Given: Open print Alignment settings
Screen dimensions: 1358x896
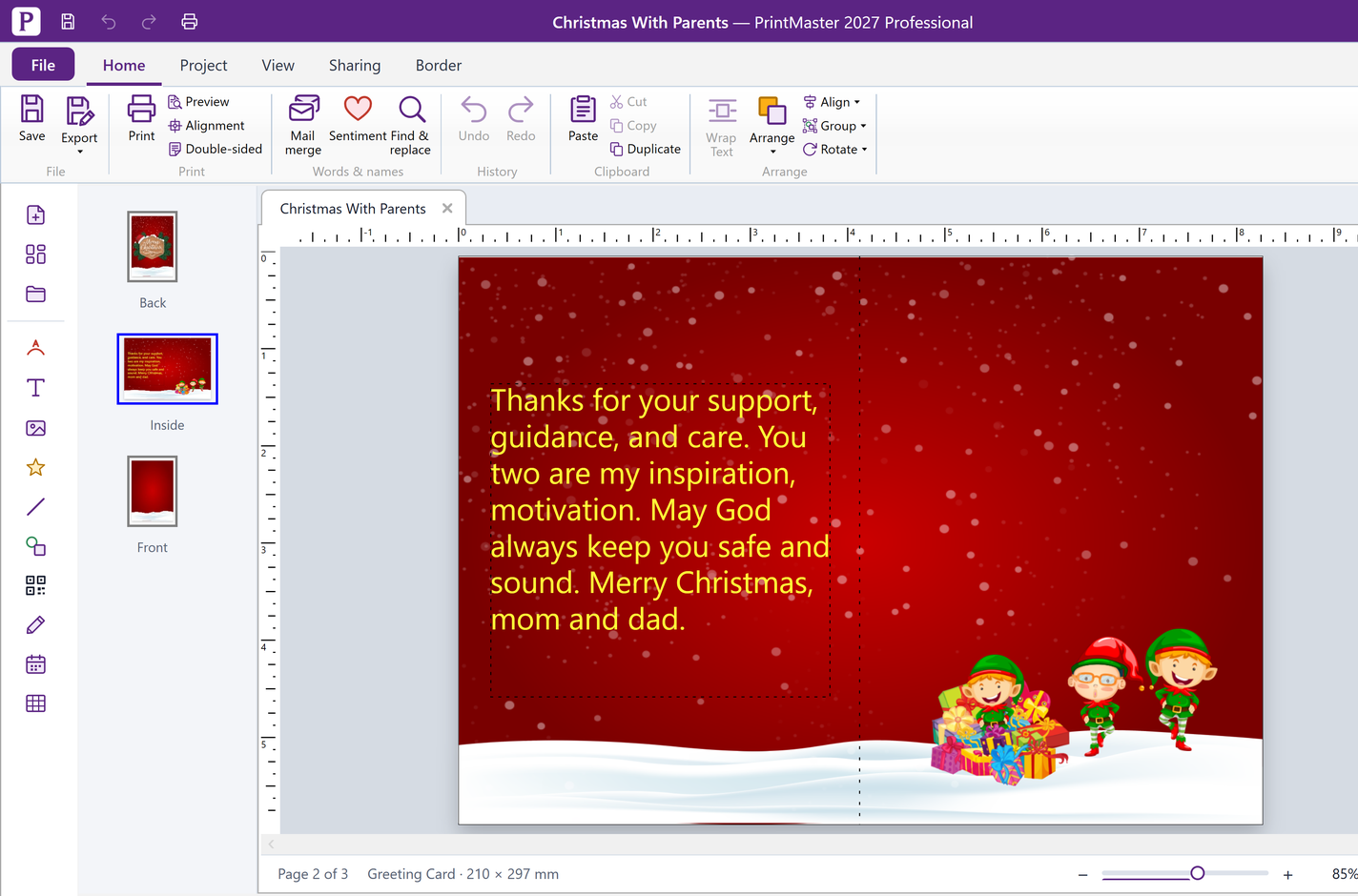Looking at the screenshot, I should (x=206, y=126).
